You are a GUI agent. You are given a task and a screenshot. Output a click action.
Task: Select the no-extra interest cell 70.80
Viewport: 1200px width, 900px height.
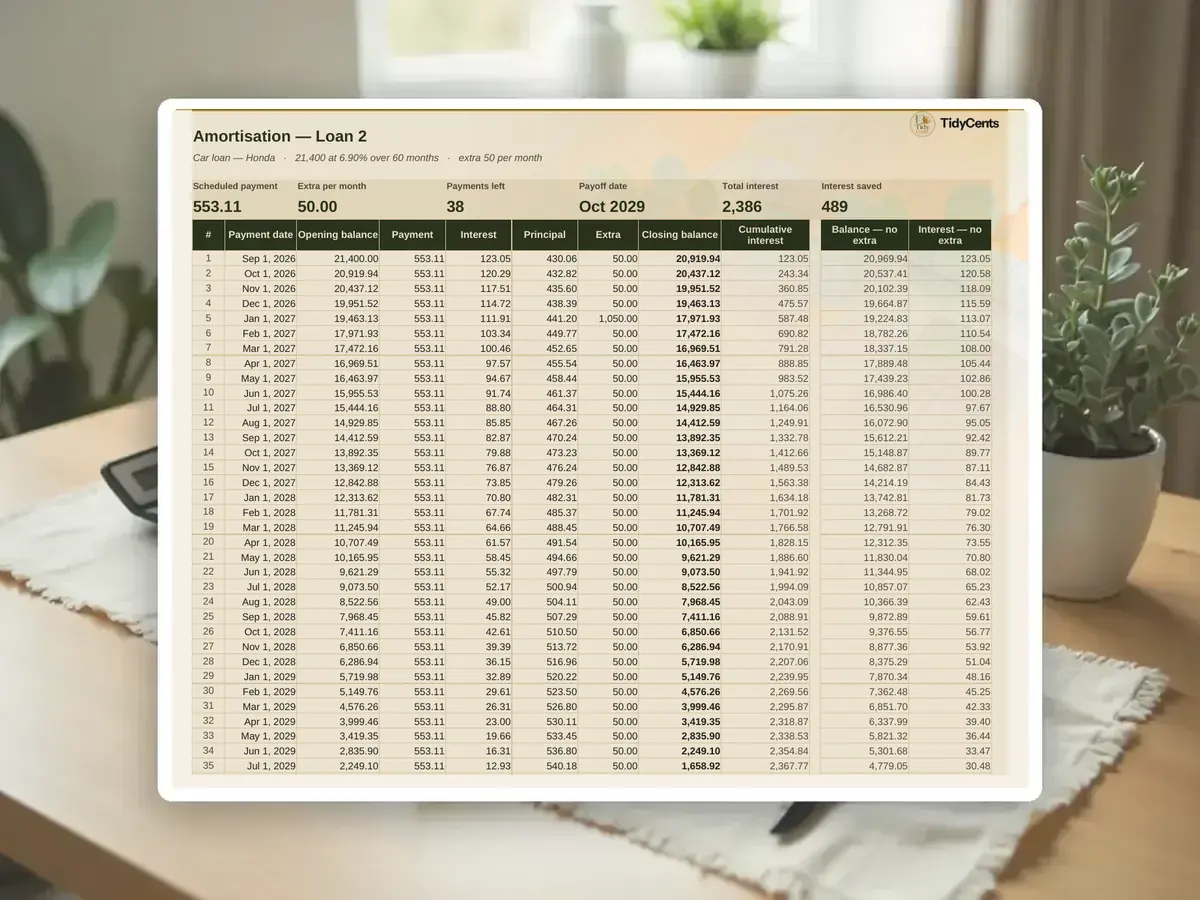pos(950,557)
